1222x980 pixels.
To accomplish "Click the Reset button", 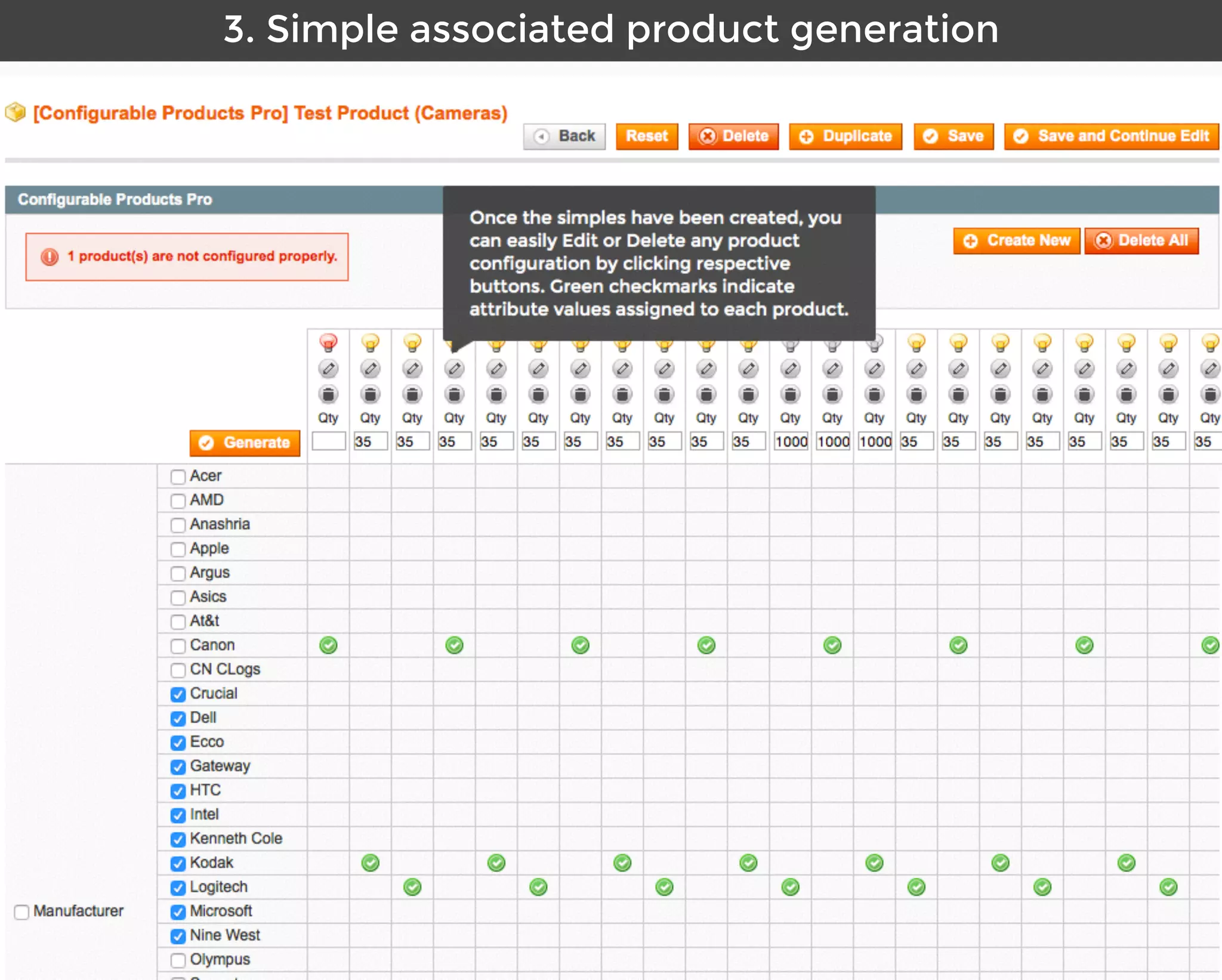I will [647, 137].
